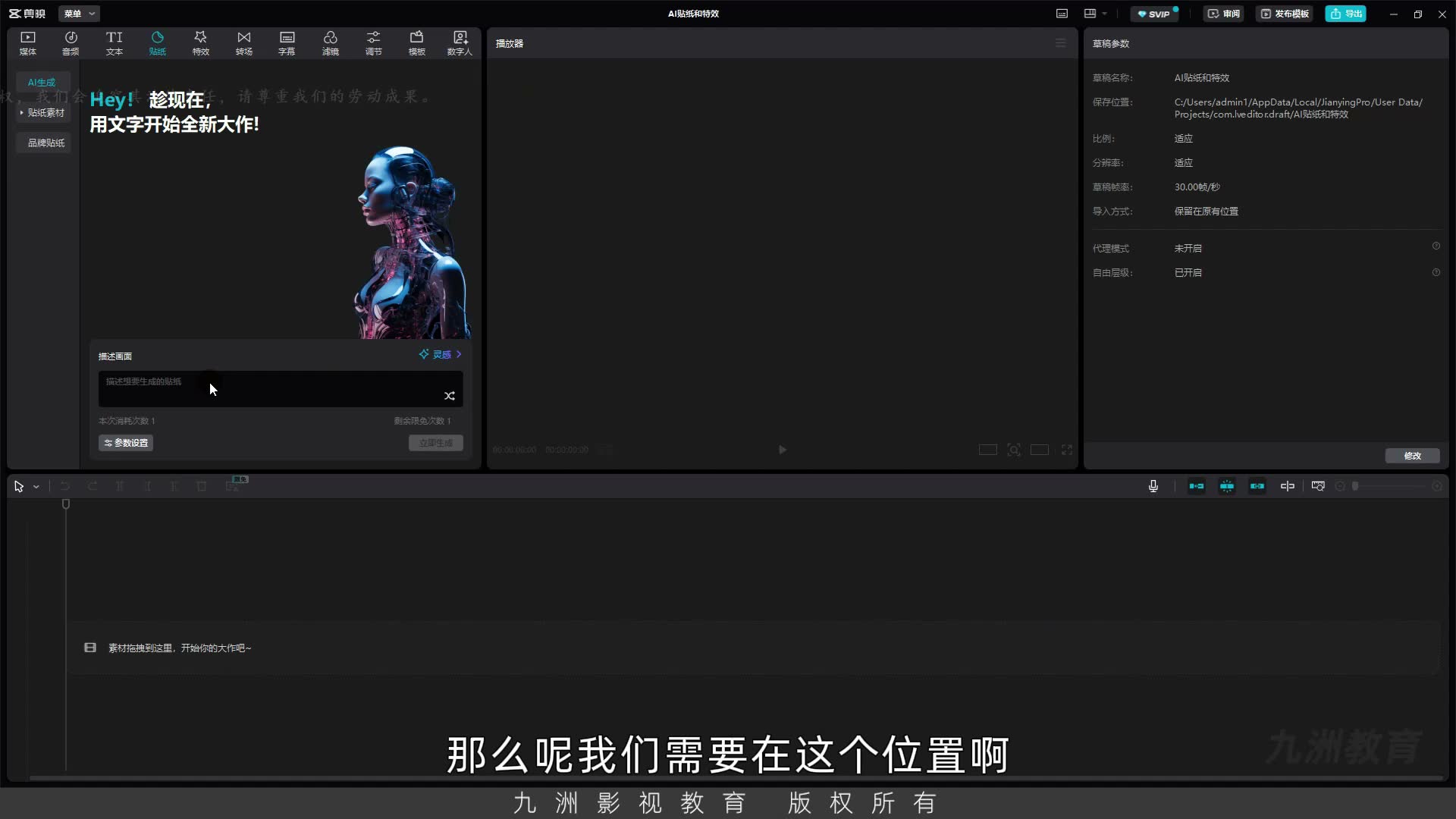Open the 字幕 captions tab
The image size is (1456, 819).
pos(287,43)
